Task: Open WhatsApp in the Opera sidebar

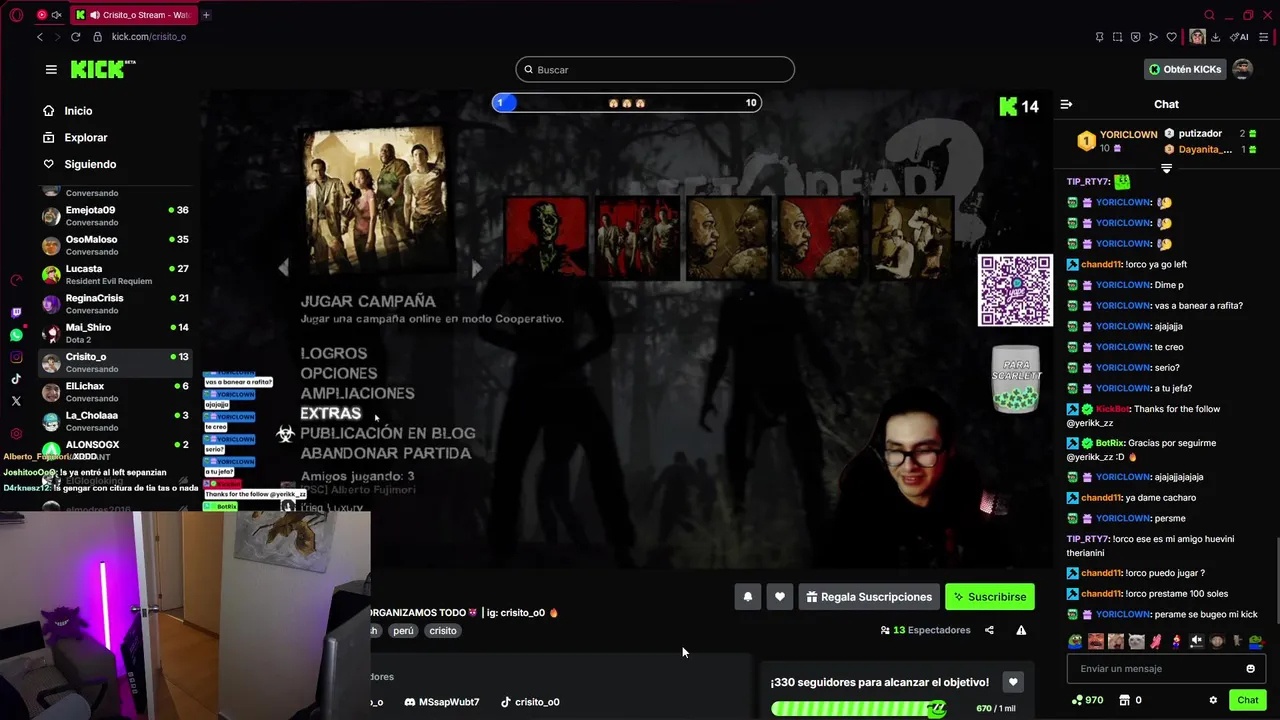Action: pyautogui.click(x=16, y=335)
